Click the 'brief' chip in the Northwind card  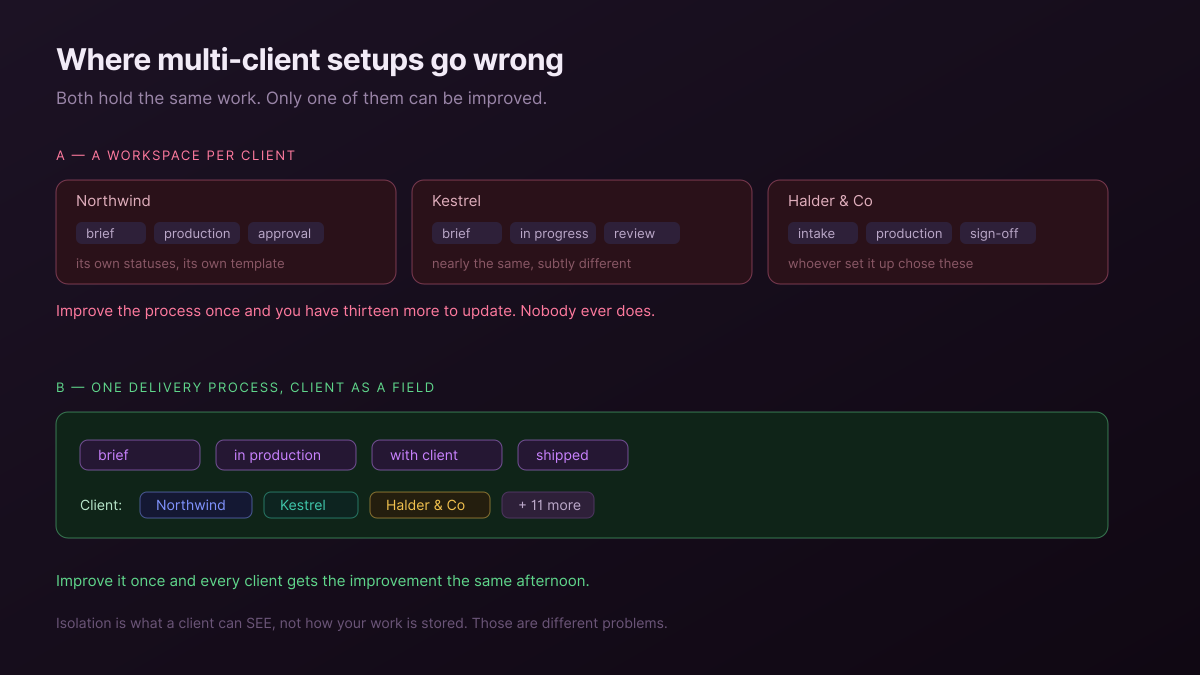pyautogui.click(x=111, y=233)
